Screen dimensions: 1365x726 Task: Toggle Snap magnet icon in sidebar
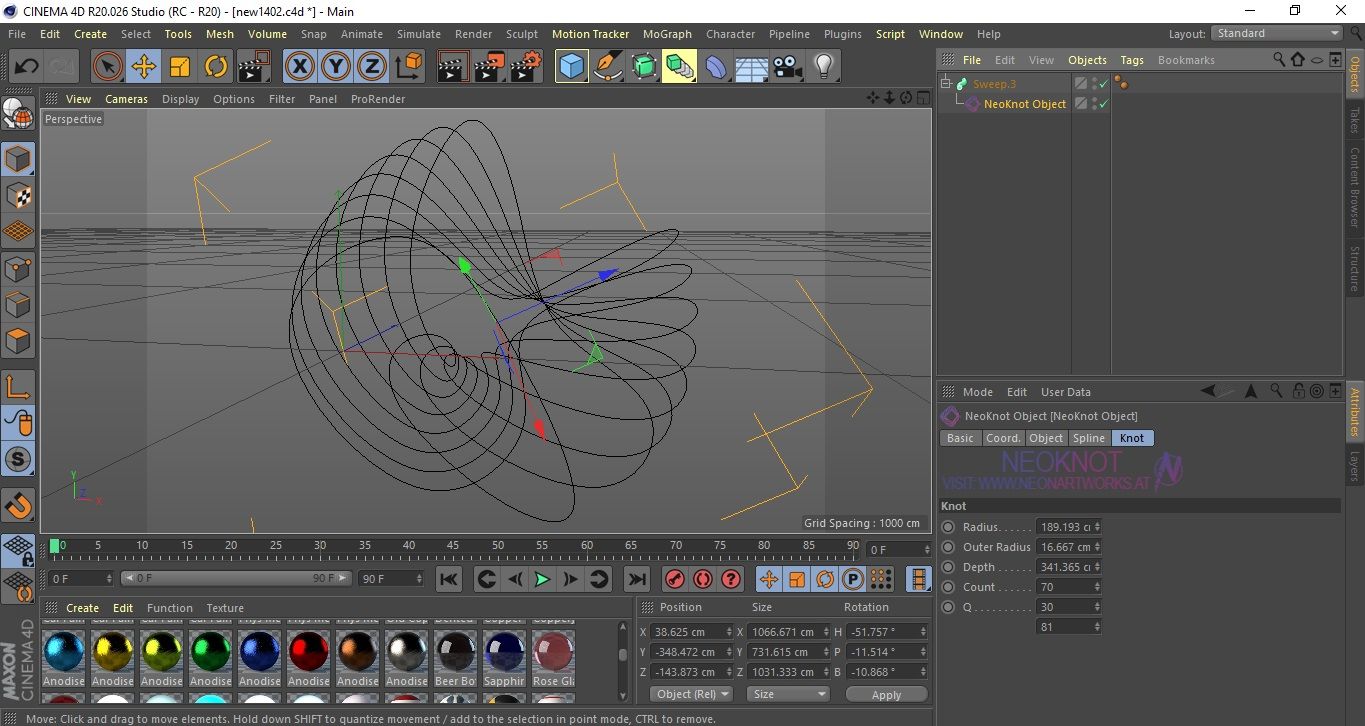coord(18,505)
